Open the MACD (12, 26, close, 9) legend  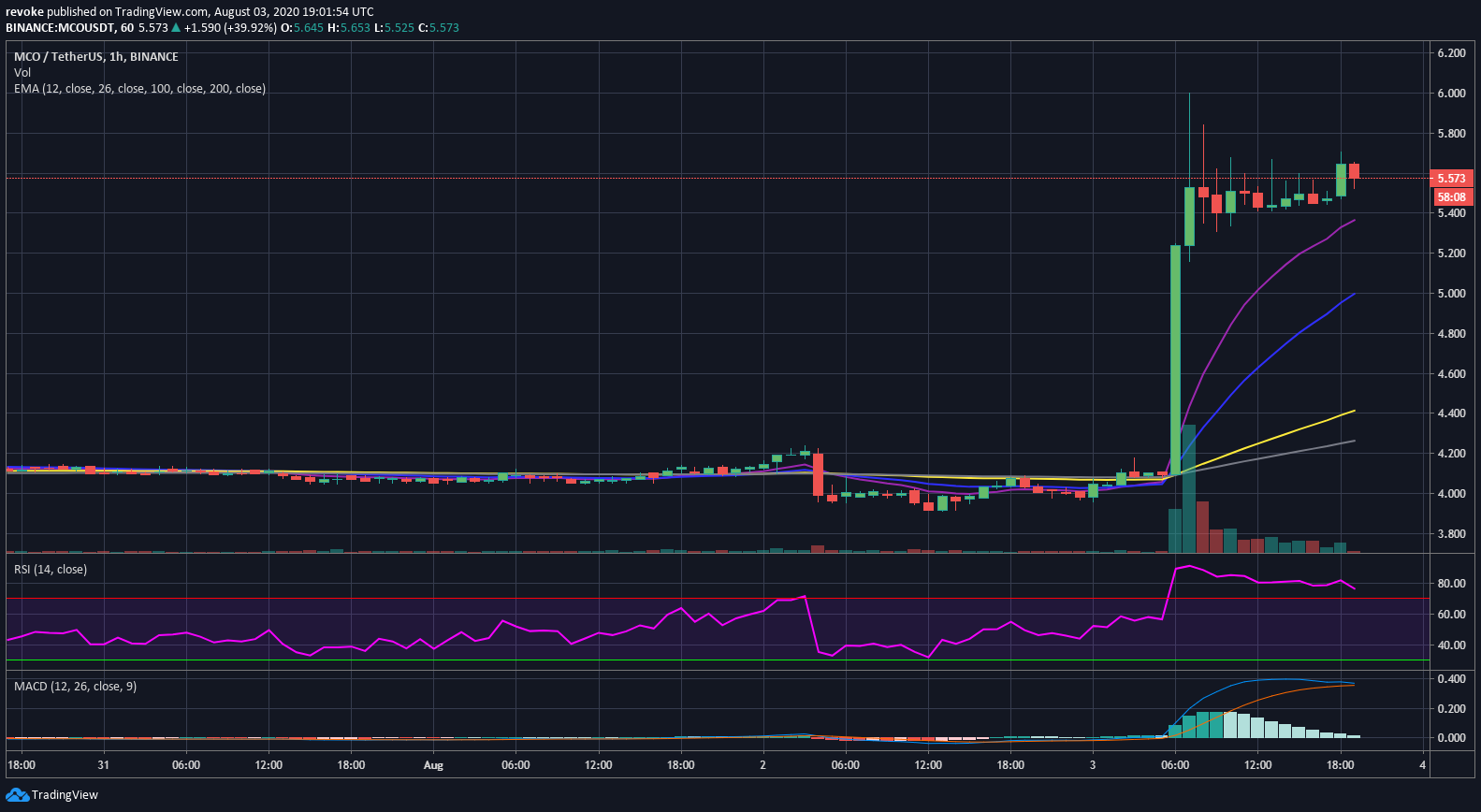pyautogui.click(x=75, y=687)
